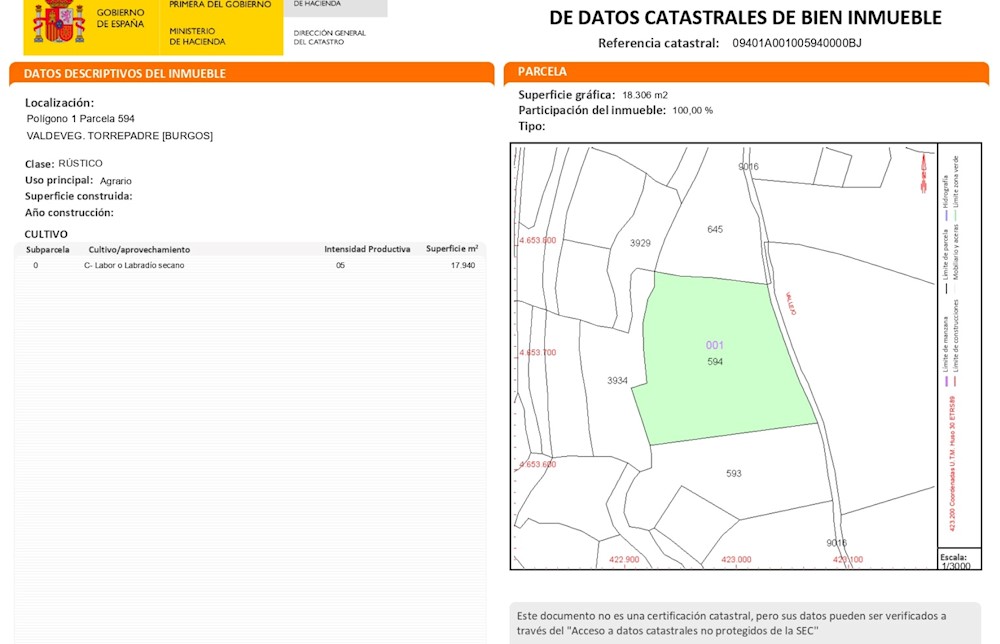This screenshot has height=644, width=1000.
Task: Click parcel 645 on the map
Action: tap(715, 230)
